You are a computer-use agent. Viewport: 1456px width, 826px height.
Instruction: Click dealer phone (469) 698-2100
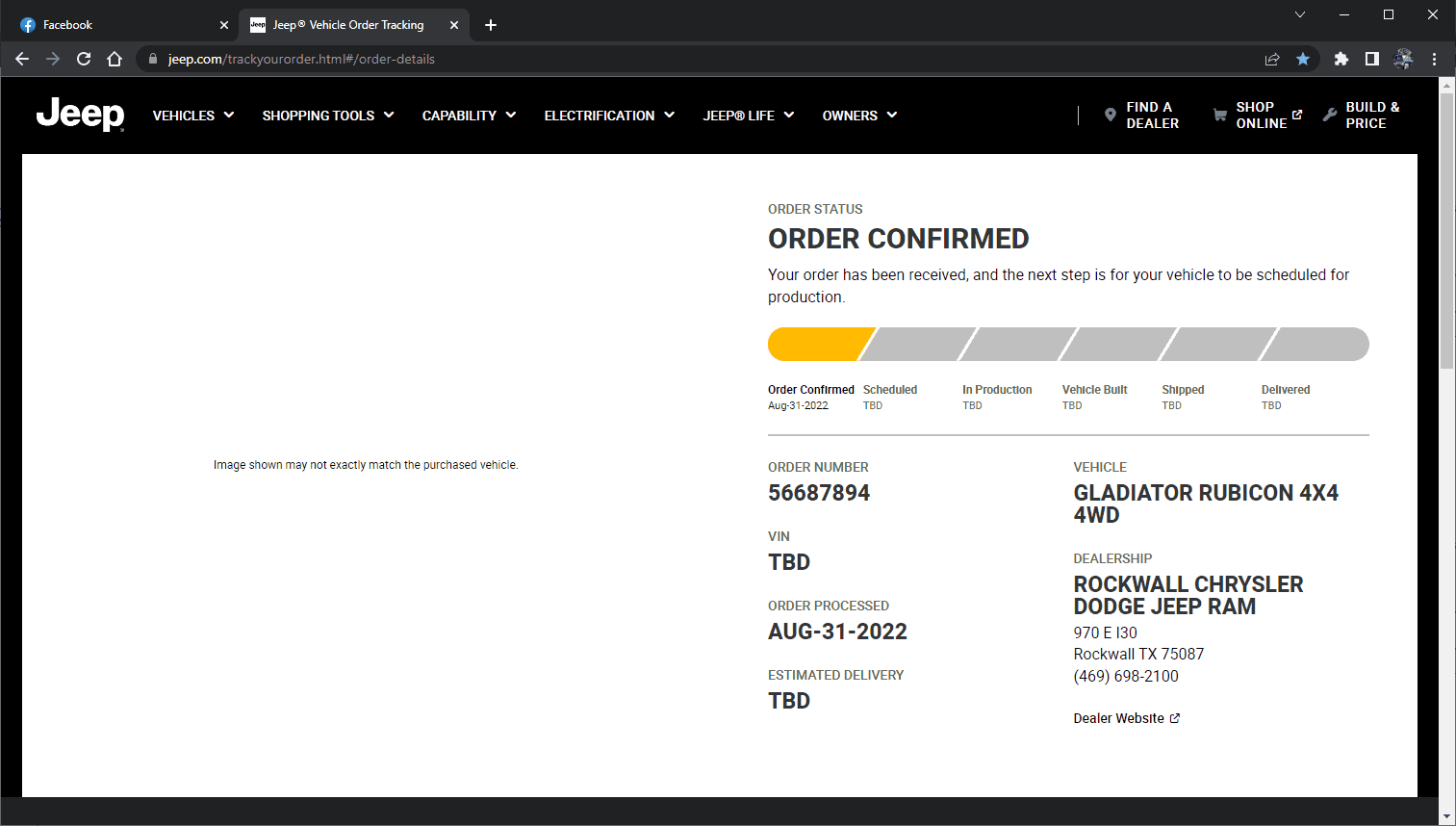[1126, 676]
